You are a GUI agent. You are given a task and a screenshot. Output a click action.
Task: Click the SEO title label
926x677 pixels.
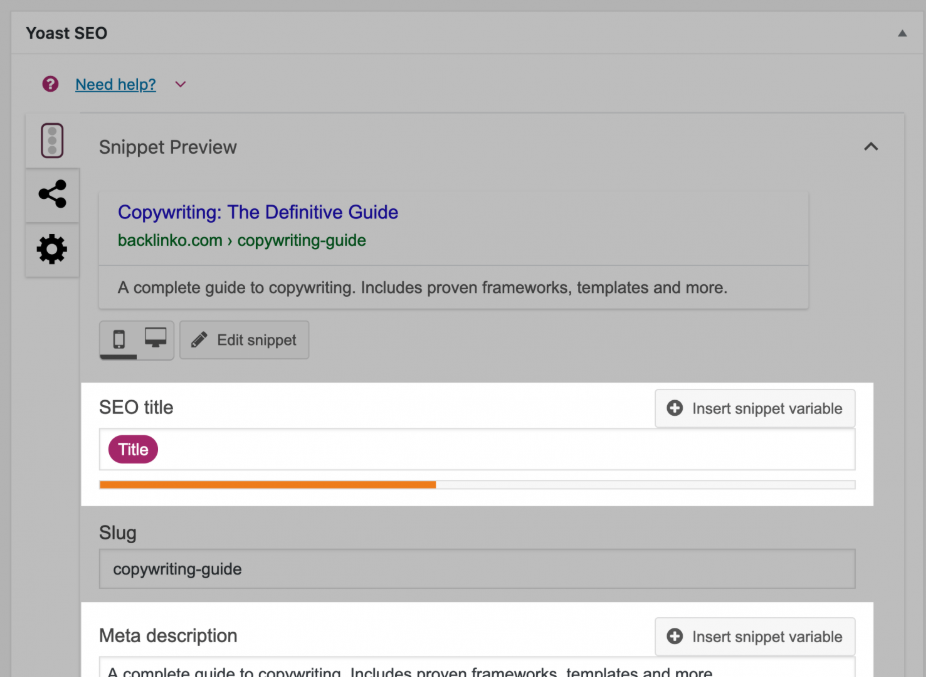pos(136,408)
